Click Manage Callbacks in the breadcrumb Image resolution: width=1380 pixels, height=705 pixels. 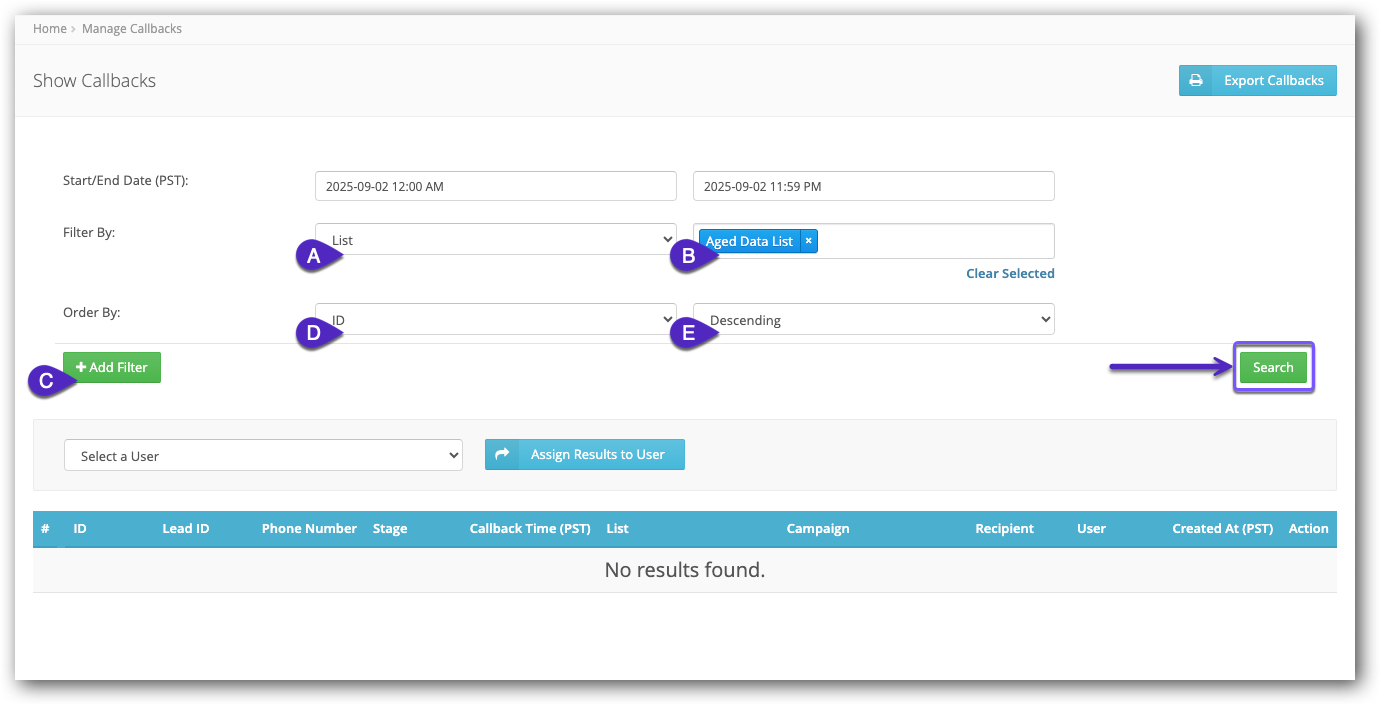pyautogui.click(x=132, y=29)
